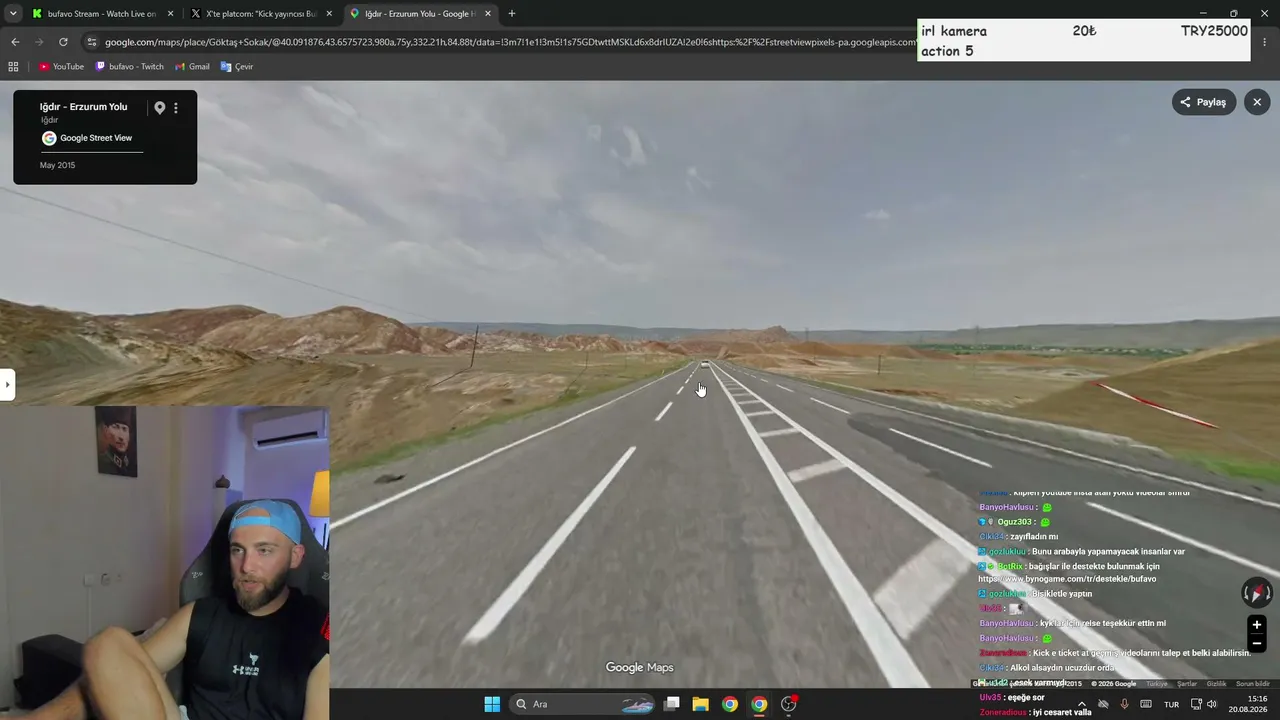Click the Sorun bildir report link
The width and height of the screenshot is (1280, 720).
point(1253,684)
